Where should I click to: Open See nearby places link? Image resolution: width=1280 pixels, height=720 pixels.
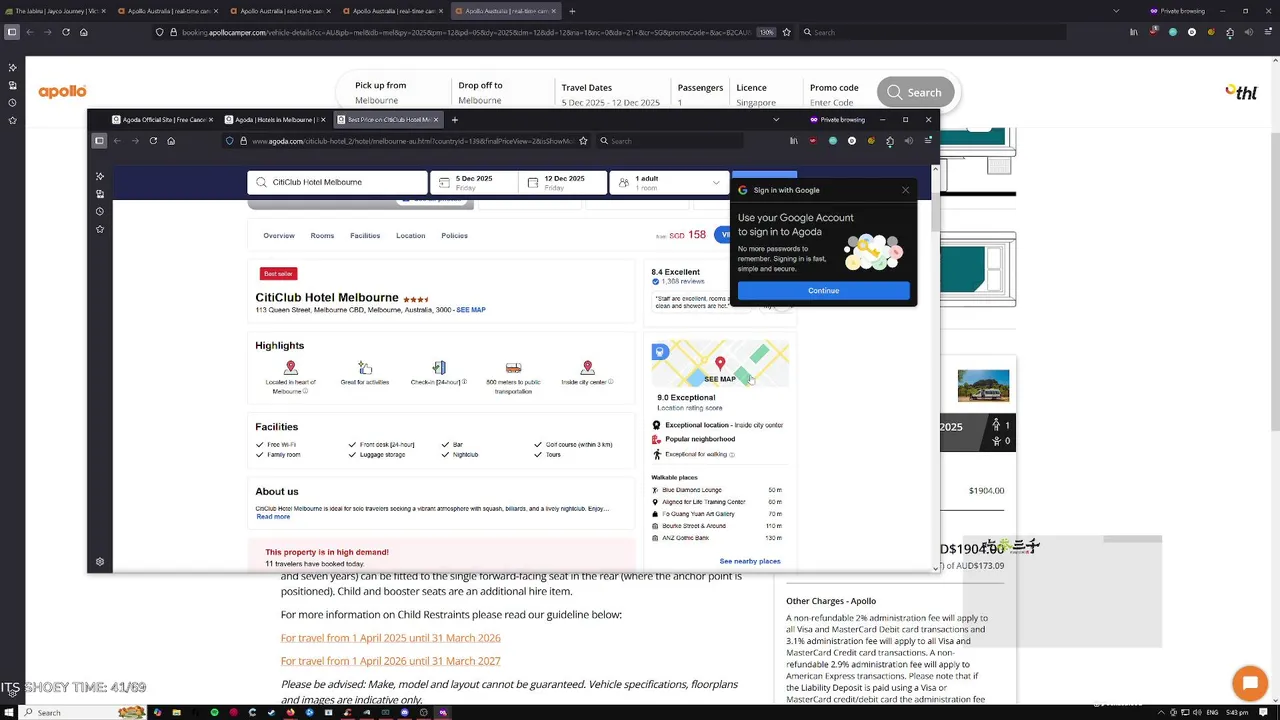(750, 561)
